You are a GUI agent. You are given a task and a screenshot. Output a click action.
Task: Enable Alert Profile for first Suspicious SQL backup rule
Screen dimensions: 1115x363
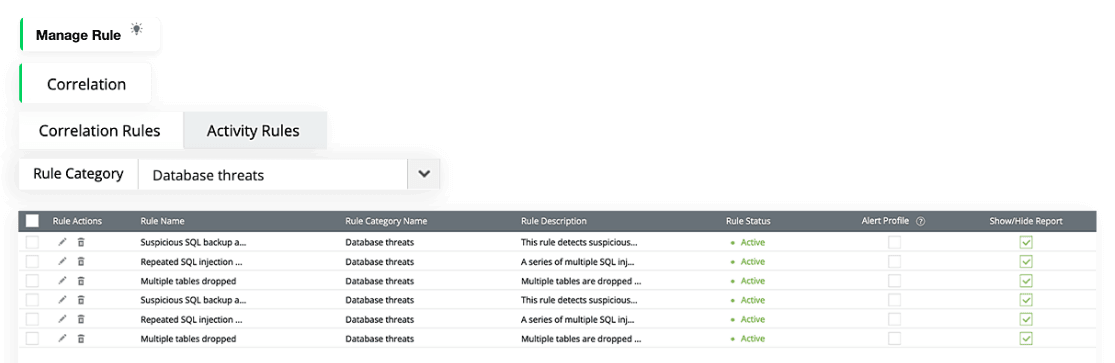(894, 242)
